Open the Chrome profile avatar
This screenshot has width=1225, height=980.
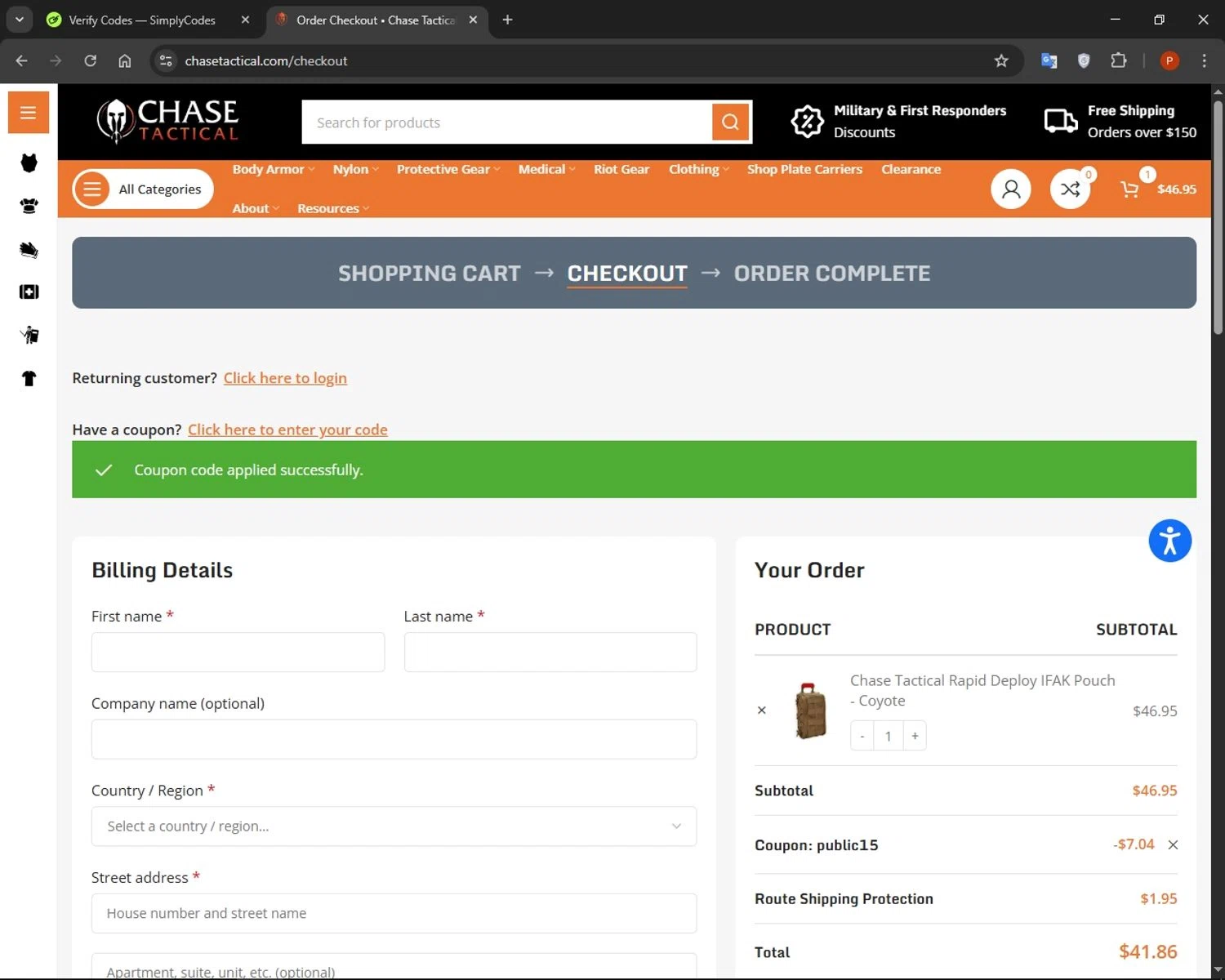click(1169, 60)
